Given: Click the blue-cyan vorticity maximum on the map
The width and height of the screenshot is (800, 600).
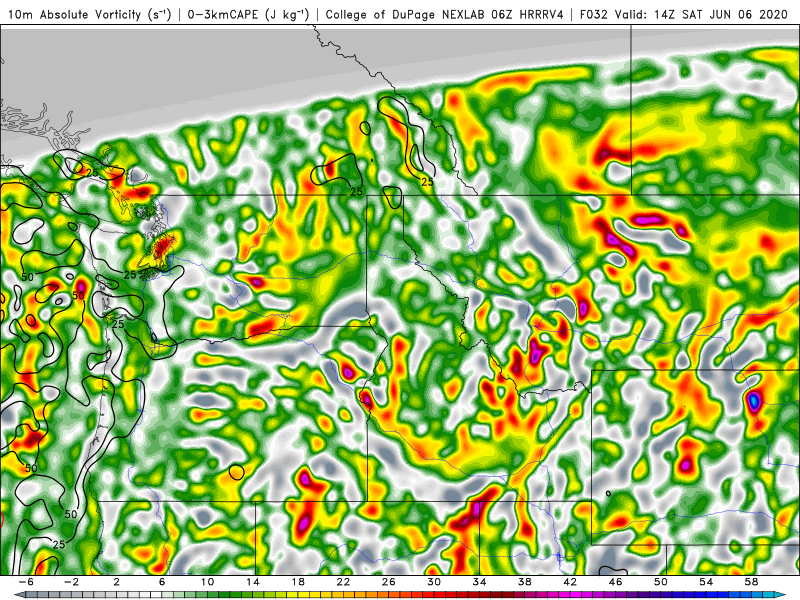Looking at the screenshot, I should coord(754,402).
